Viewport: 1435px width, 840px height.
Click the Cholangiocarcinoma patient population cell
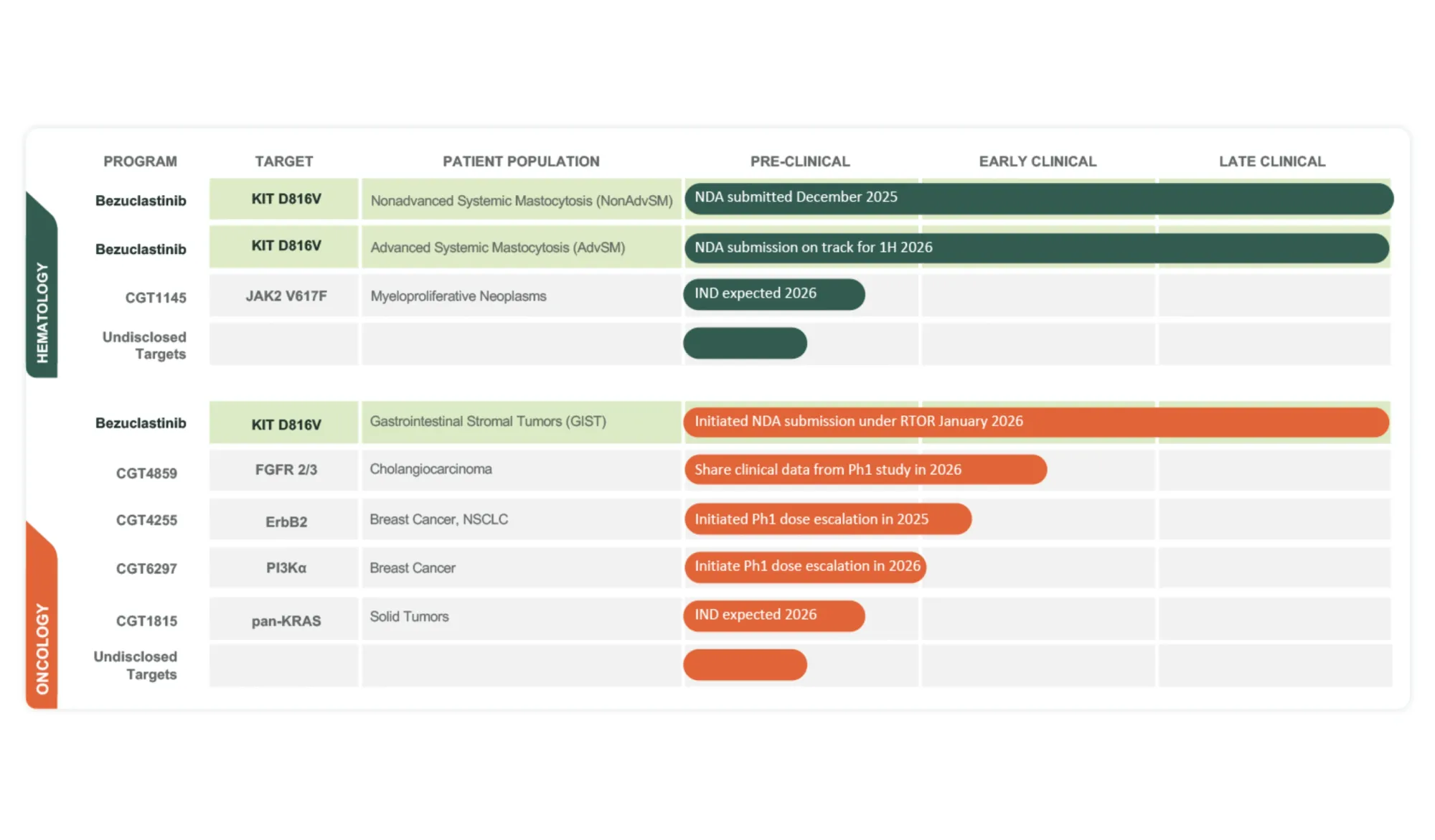(430, 469)
